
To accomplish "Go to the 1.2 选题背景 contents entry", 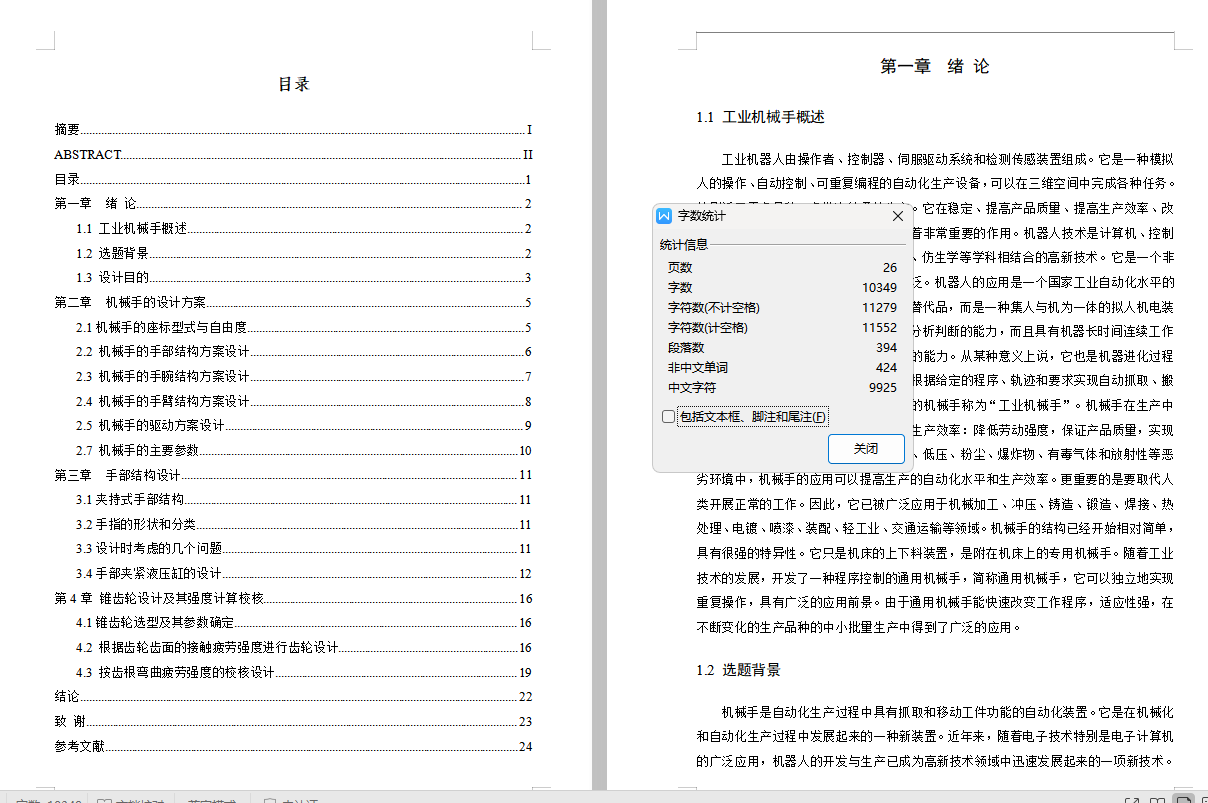I will (x=304, y=253).
